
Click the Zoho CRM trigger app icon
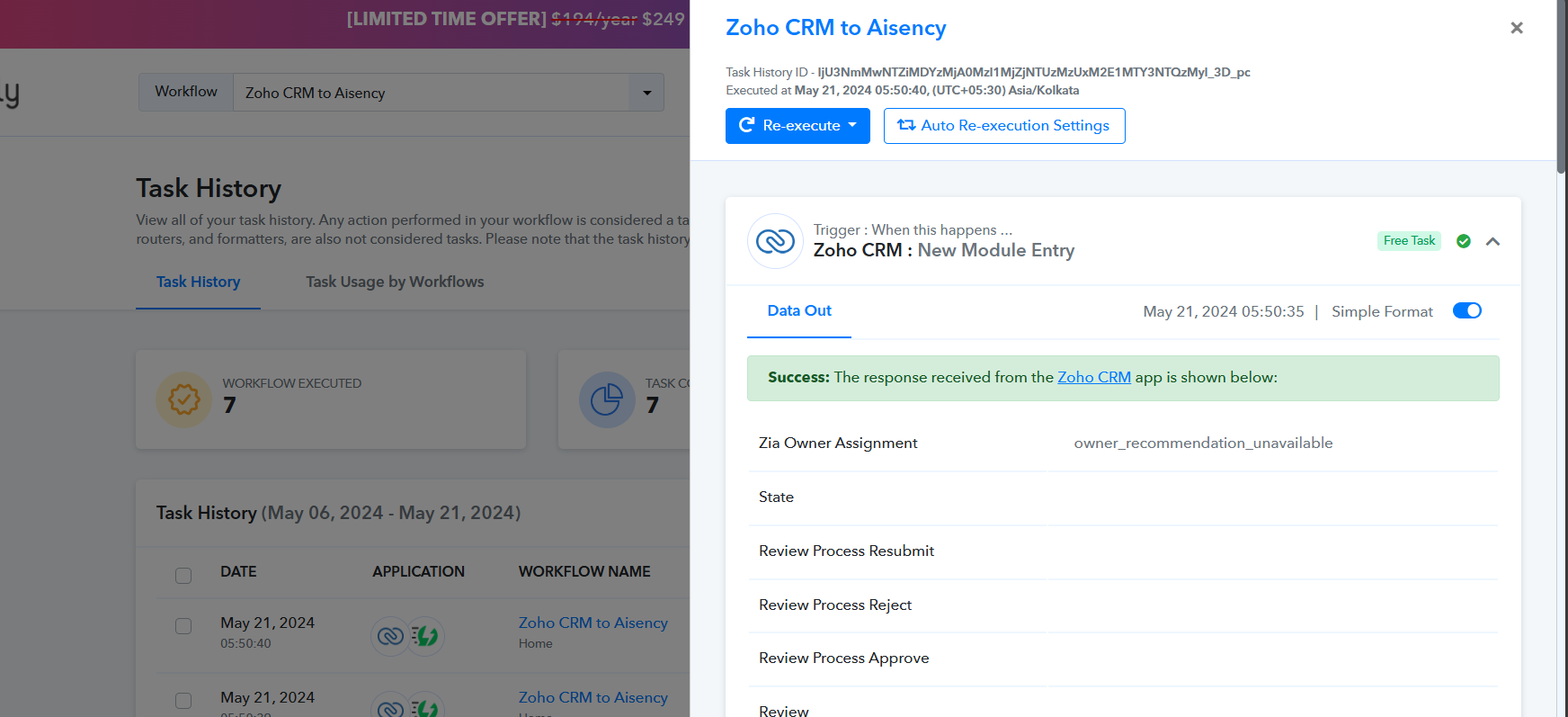tap(775, 241)
